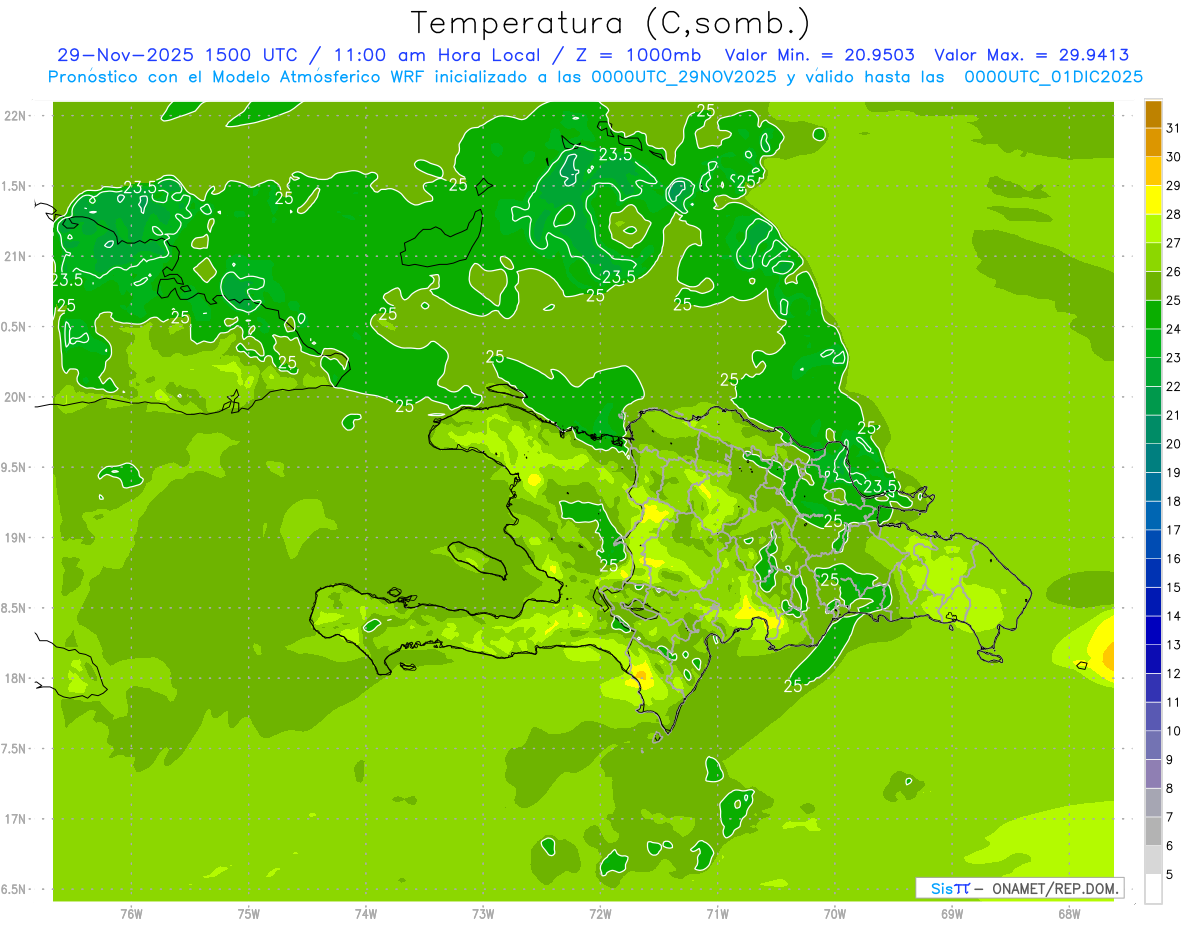Click color bar segment between 19 and 20
The image size is (1200, 927).
click(x=1153, y=458)
